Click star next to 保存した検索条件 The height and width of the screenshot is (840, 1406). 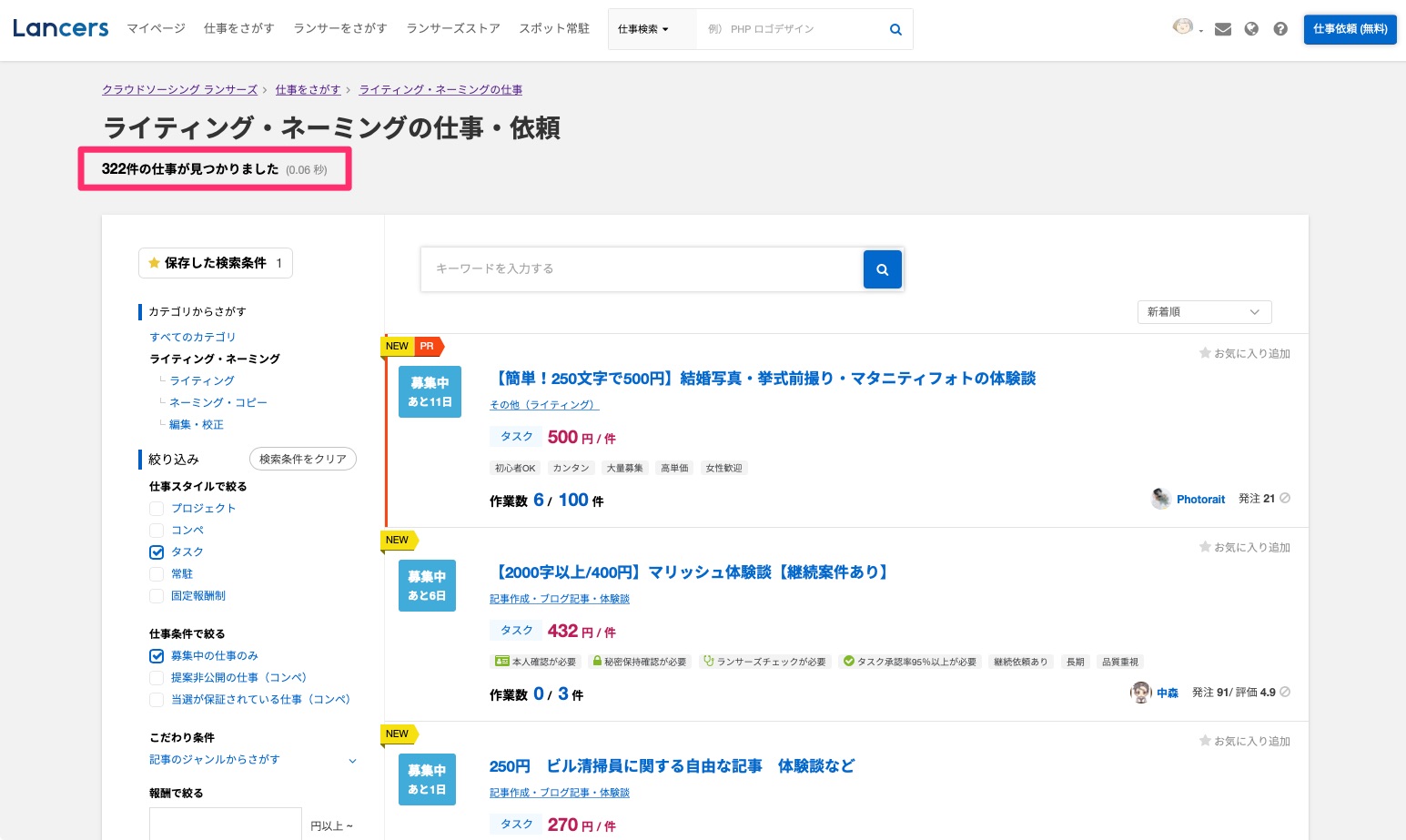click(x=154, y=263)
